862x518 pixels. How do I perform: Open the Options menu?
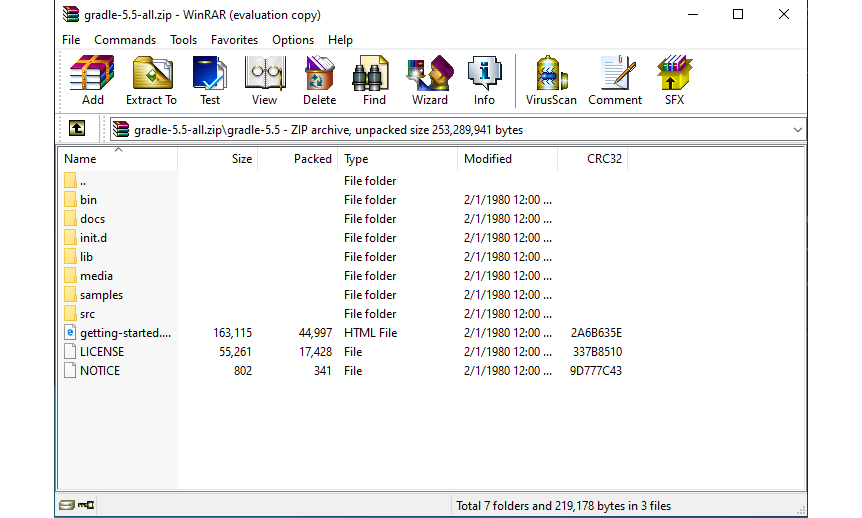point(292,40)
